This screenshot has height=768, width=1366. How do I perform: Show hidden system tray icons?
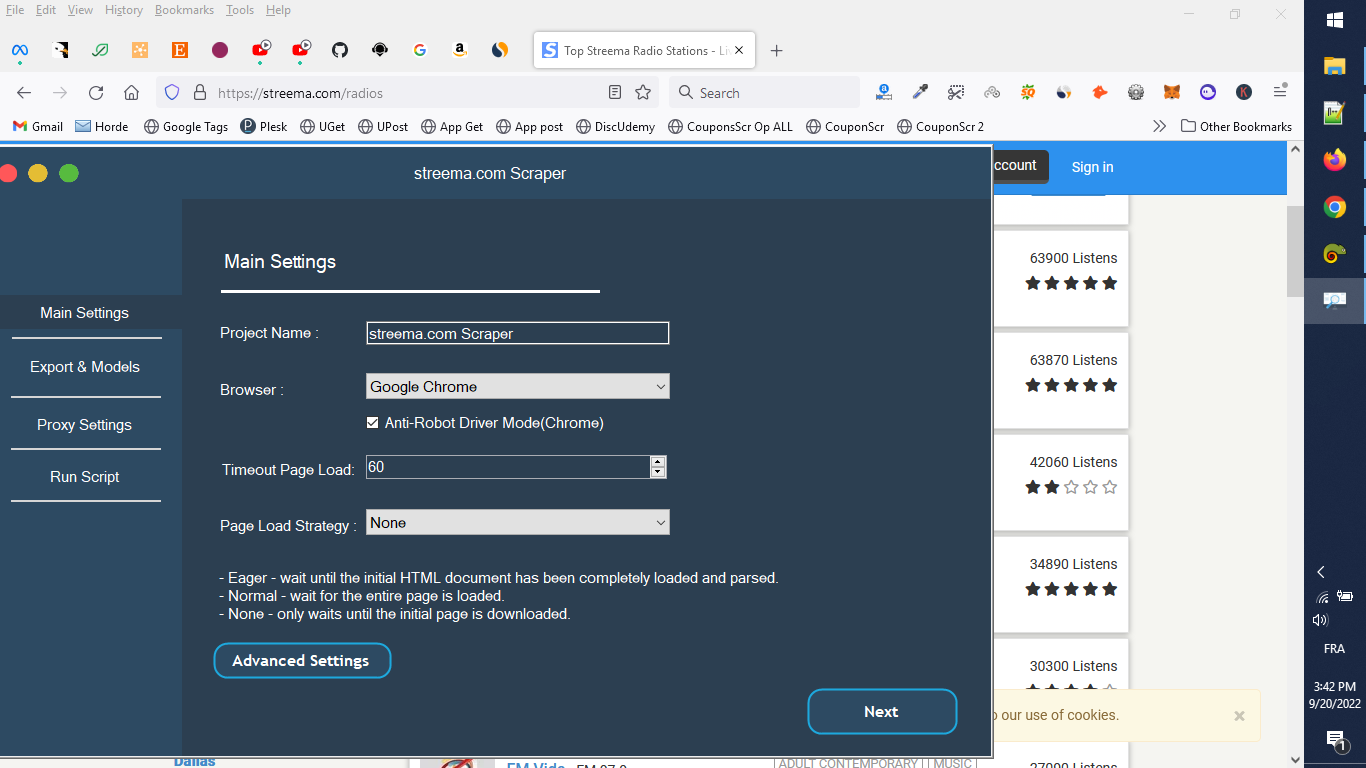click(1321, 572)
